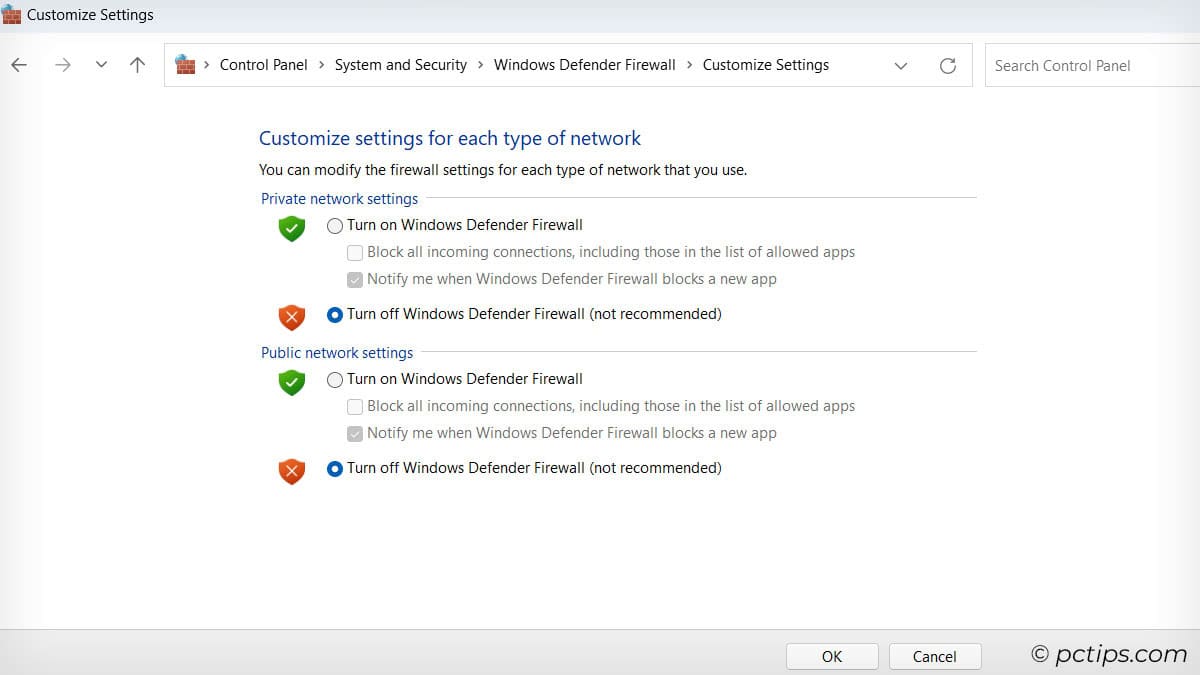
Task: Check notify me when Firewall blocks a new app
Action: coord(355,279)
